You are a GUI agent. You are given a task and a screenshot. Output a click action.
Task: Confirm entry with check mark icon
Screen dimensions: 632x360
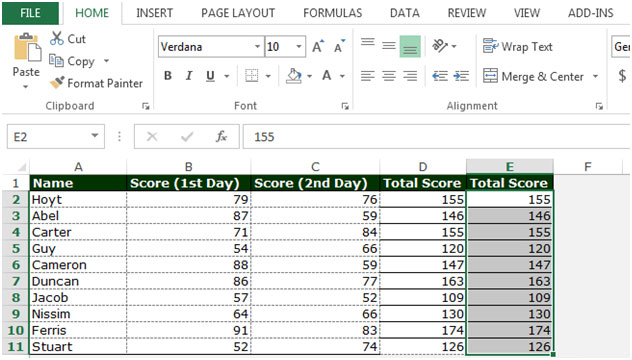point(187,137)
